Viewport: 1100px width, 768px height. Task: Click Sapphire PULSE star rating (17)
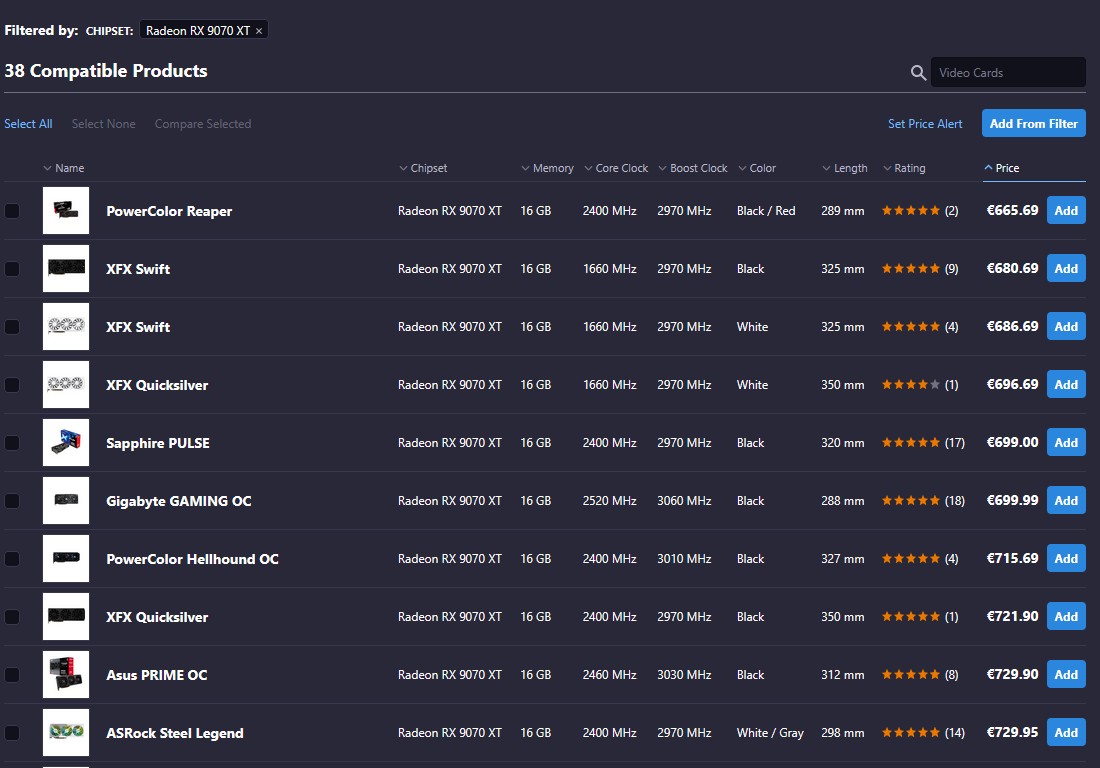(x=923, y=443)
